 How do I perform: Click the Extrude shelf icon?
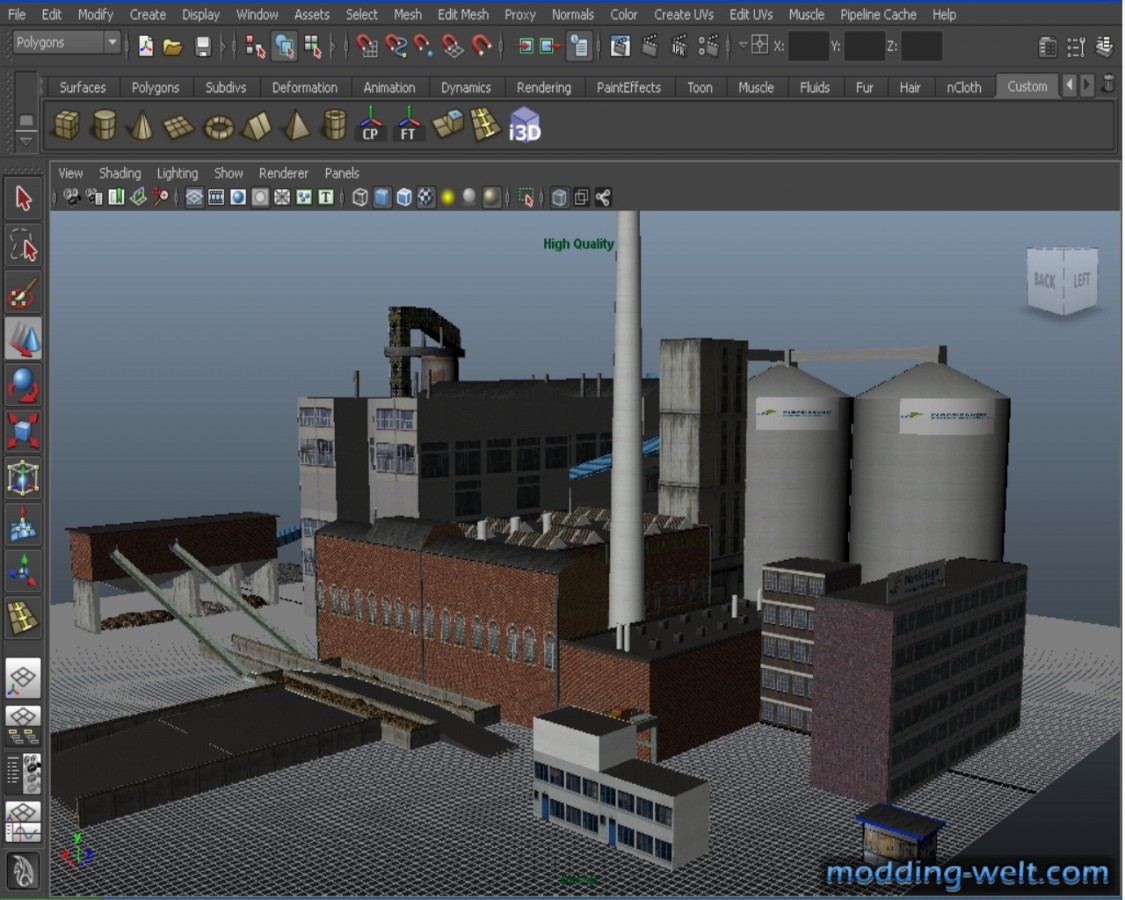click(x=448, y=125)
